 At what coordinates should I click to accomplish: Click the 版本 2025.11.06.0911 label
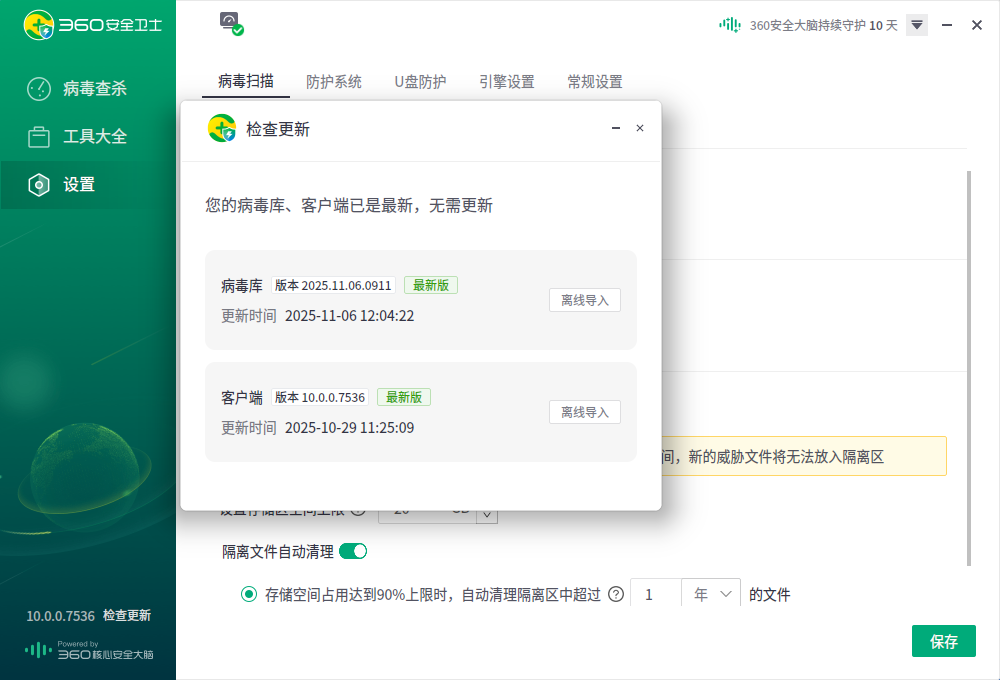coord(334,285)
